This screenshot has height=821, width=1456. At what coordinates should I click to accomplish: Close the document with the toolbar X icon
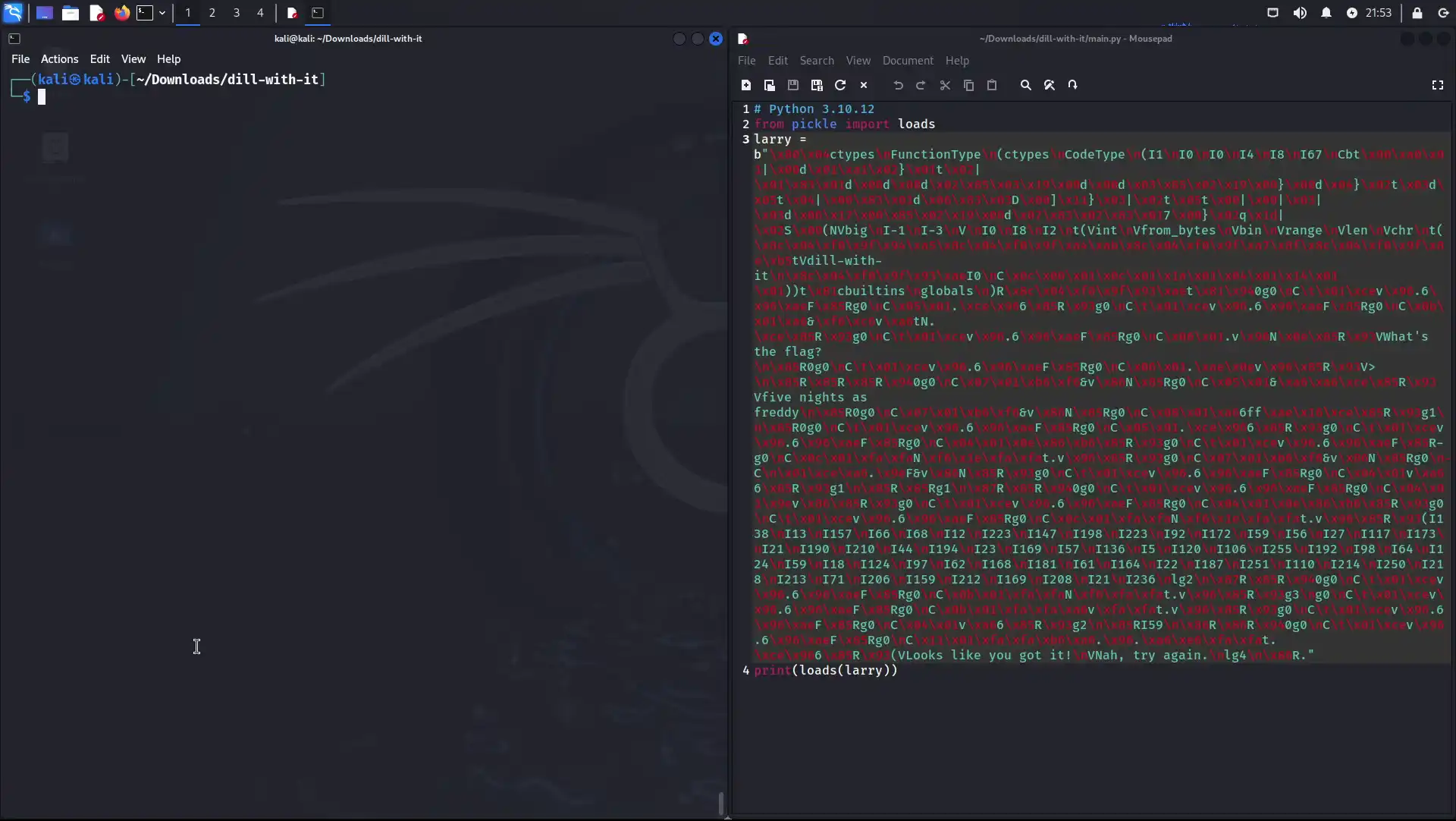point(864,85)
